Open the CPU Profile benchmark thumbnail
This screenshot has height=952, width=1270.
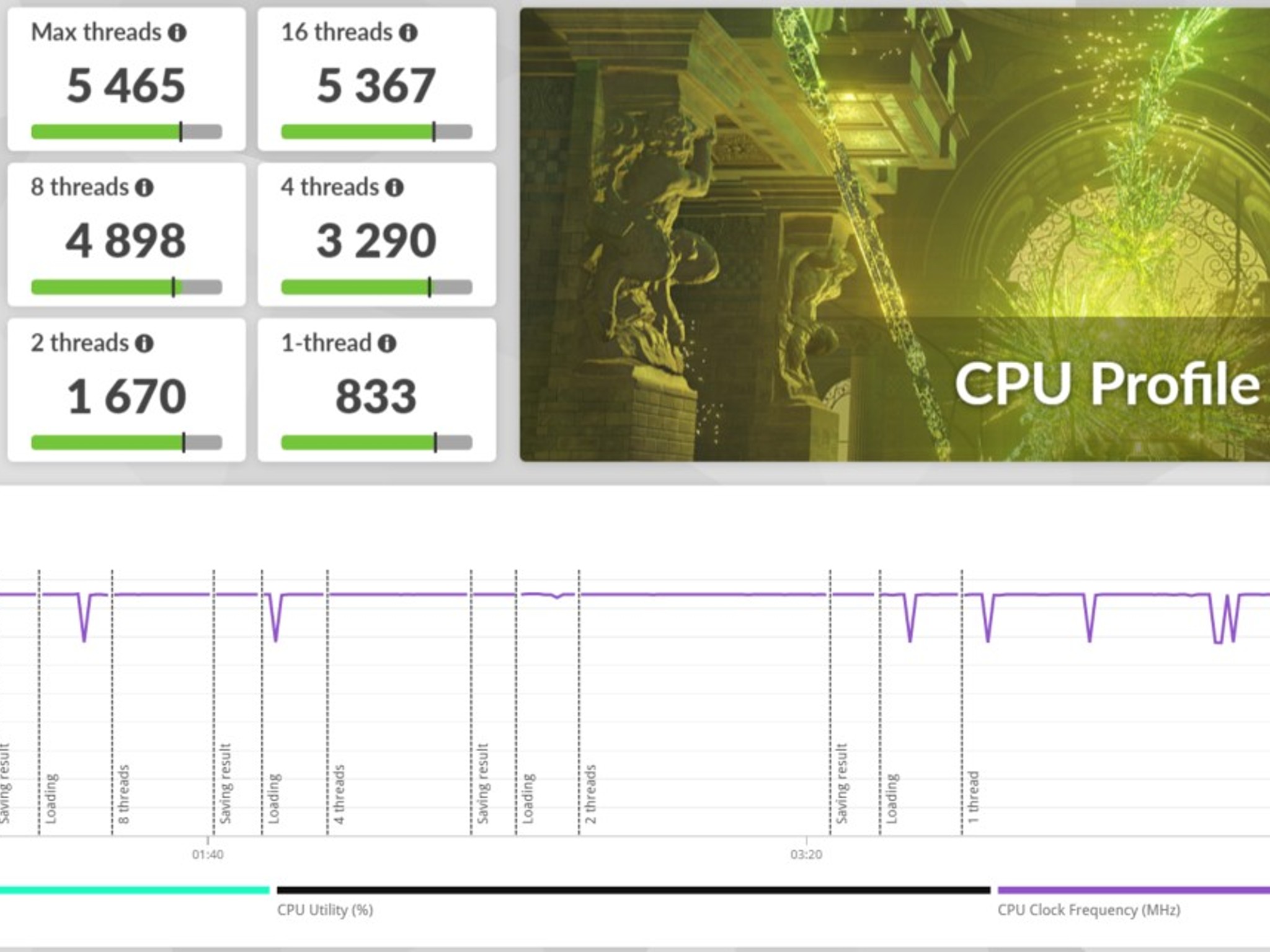pyautogui.click(x=895, y=234)
